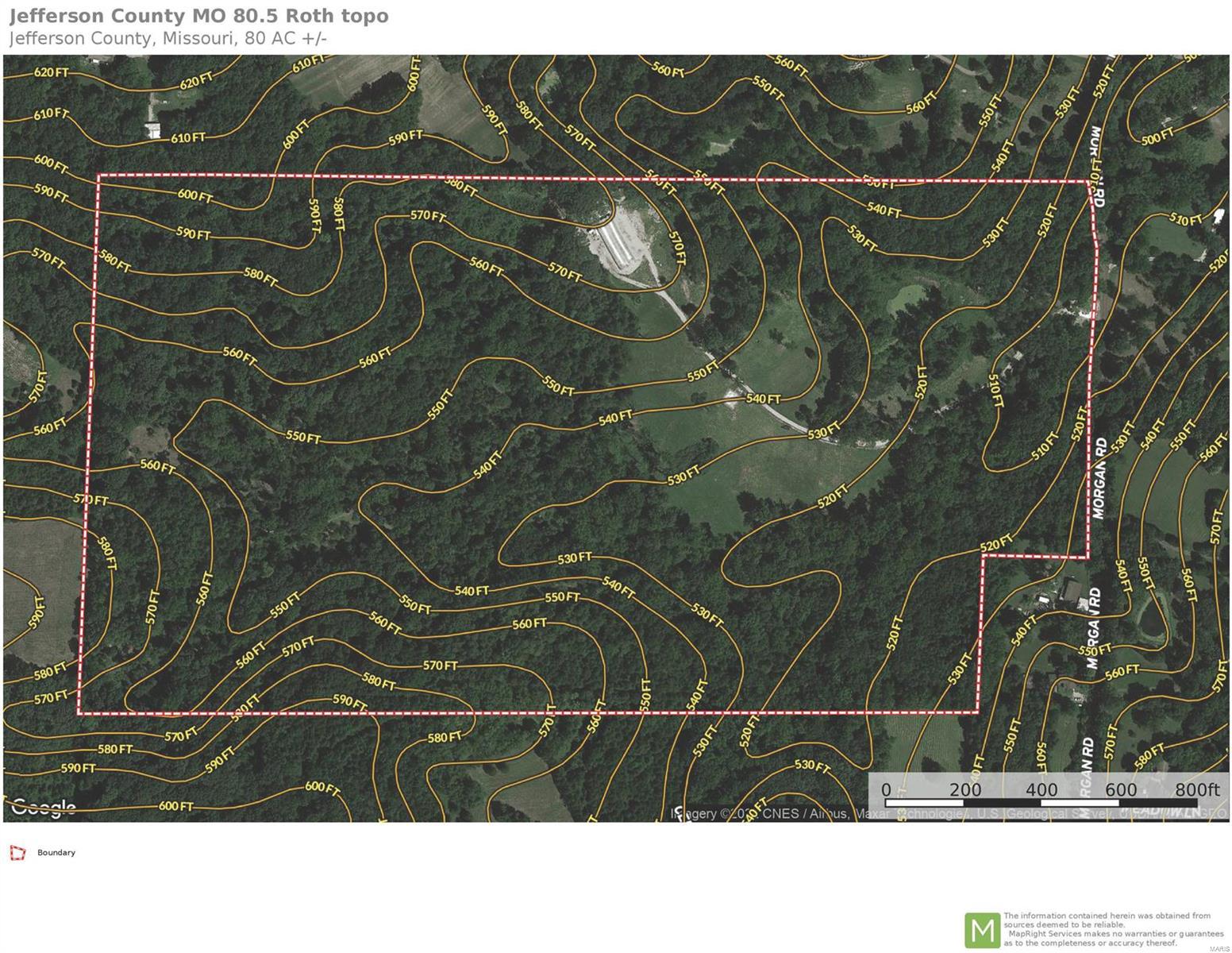
Task: Click the 0 mark on scale bar
Action: [886, 789]
